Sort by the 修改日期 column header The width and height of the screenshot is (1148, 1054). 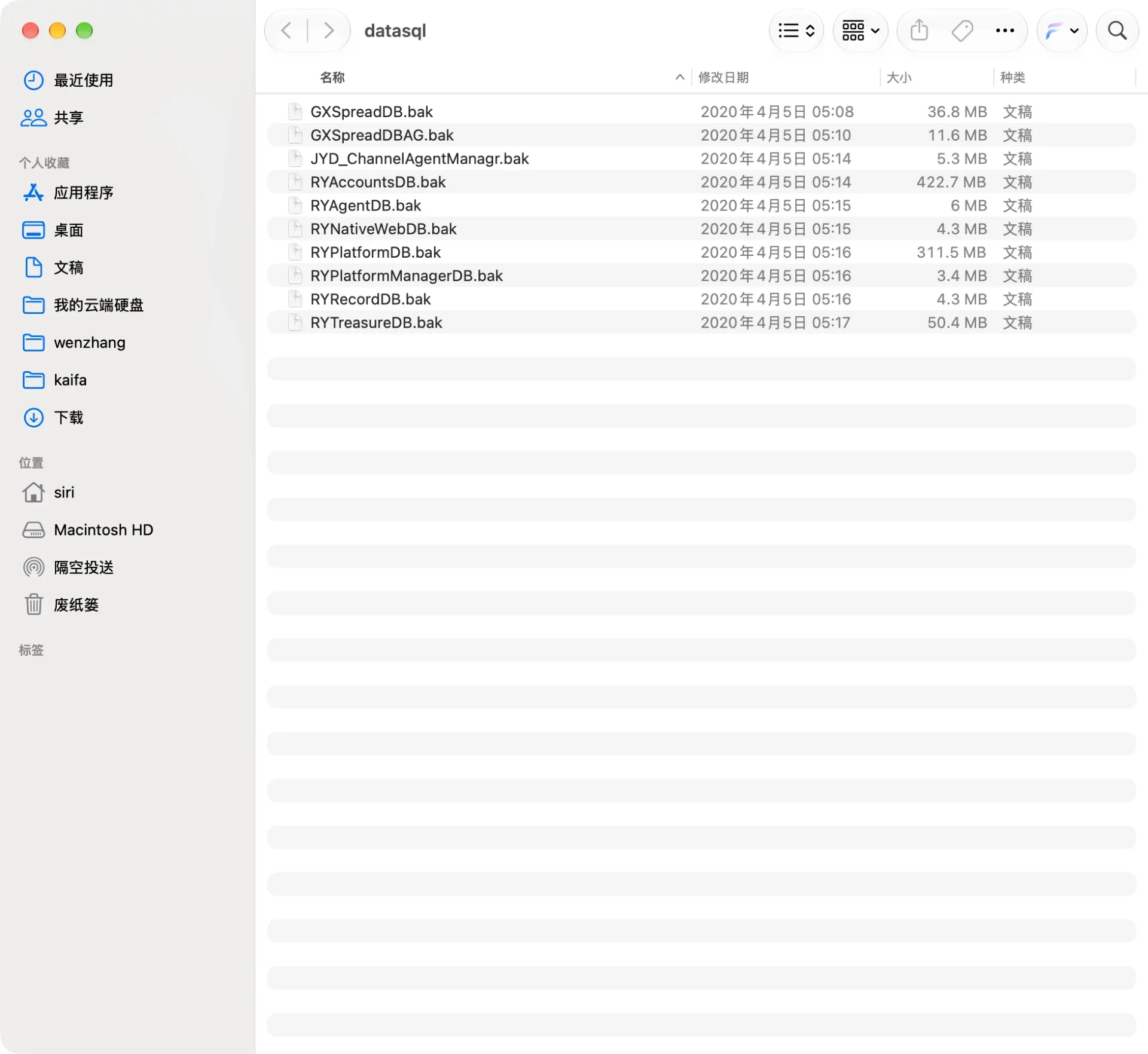coord(723,78)
